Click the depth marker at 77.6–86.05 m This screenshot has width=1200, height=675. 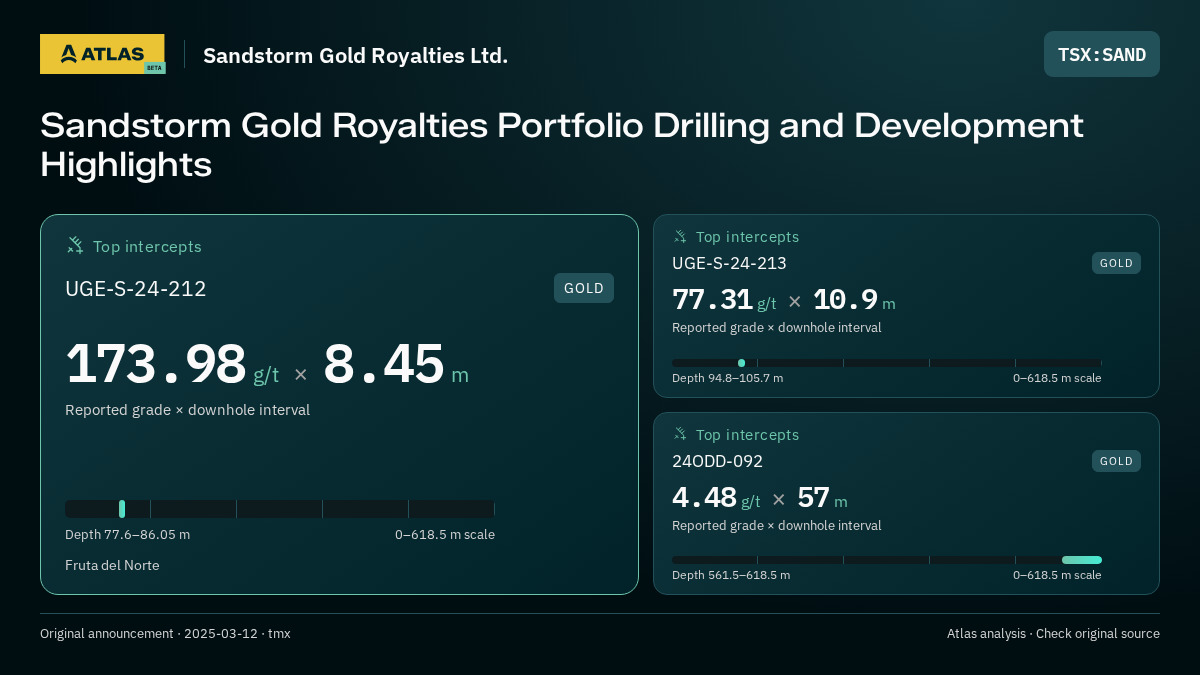click(122, 509)
